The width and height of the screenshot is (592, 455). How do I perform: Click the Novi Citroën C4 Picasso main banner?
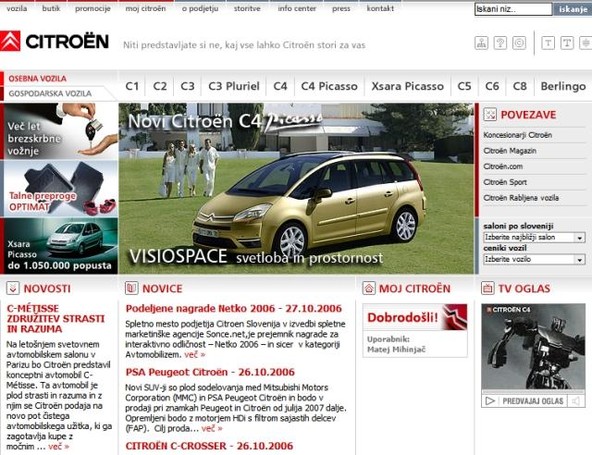pos(296,188)
